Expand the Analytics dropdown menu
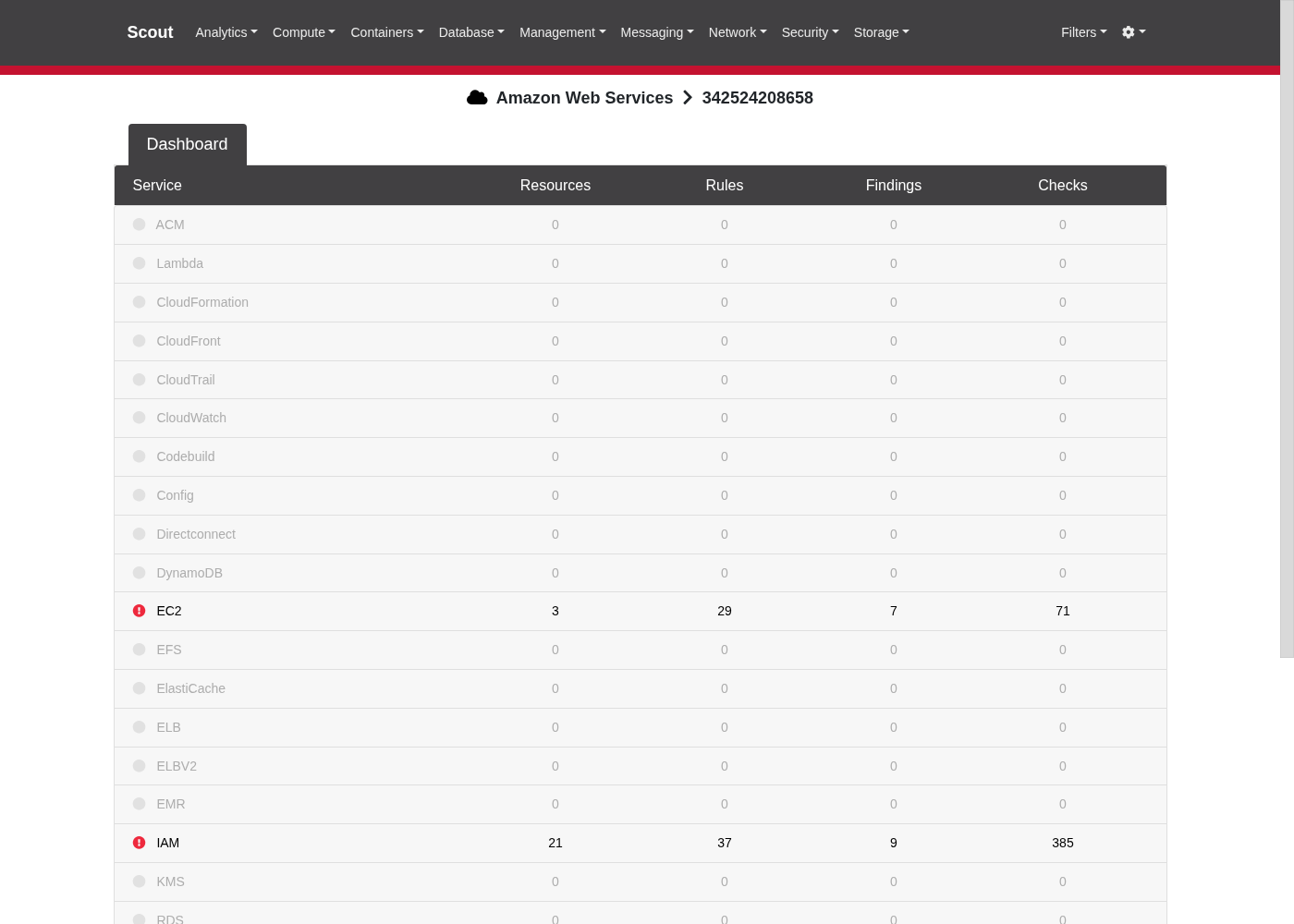 coord(226,32)
